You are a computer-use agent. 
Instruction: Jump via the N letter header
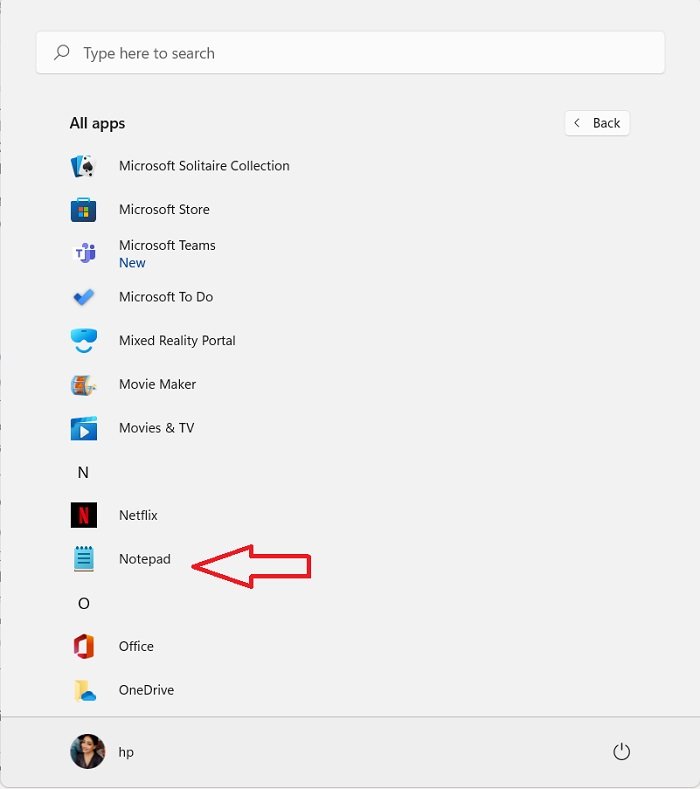click(83, 472)
